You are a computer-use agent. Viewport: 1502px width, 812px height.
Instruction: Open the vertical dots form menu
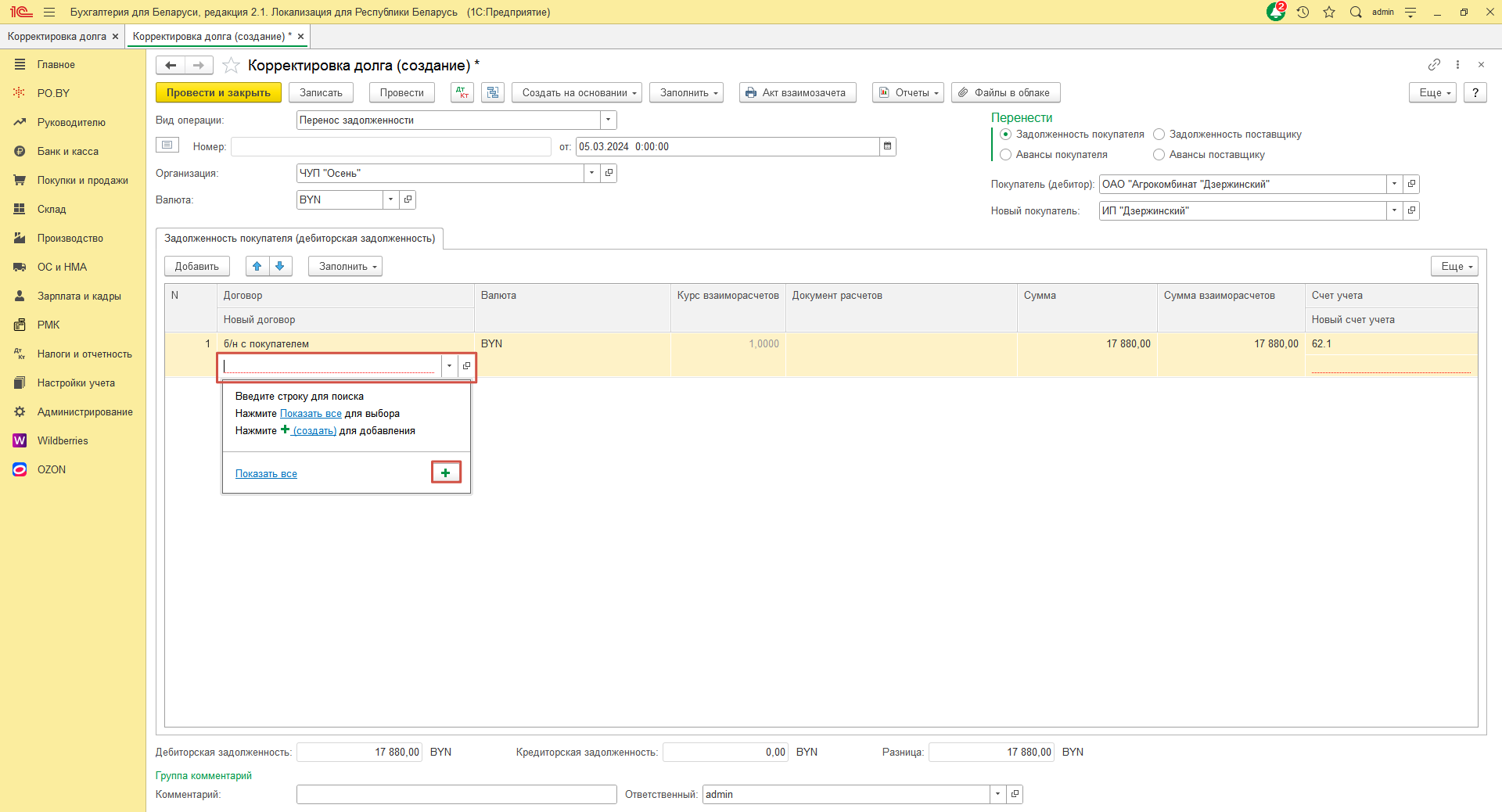(x=1457, y=64)
